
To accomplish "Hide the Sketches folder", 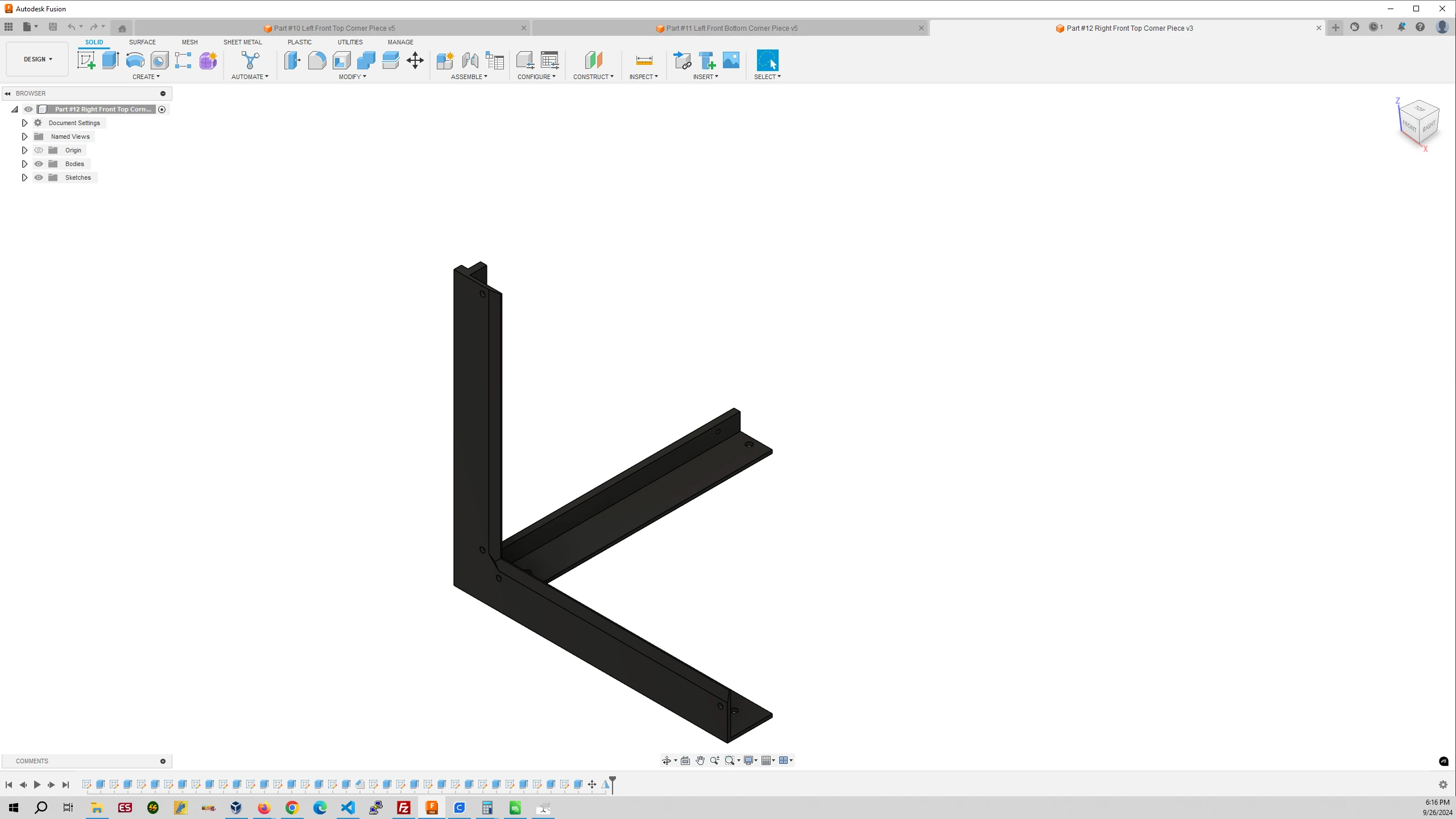I will click(39, 177).
